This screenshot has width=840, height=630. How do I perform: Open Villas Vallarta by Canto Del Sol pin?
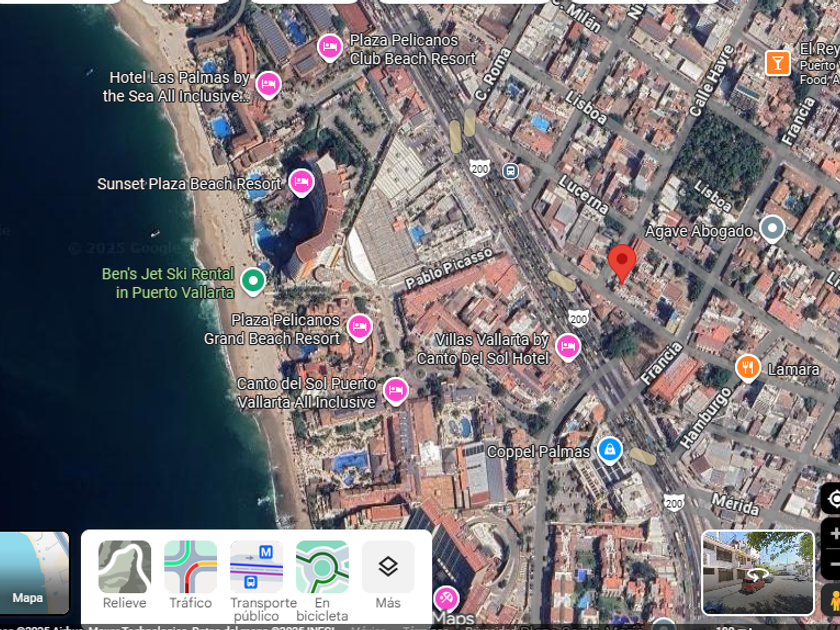click(568, 347)
